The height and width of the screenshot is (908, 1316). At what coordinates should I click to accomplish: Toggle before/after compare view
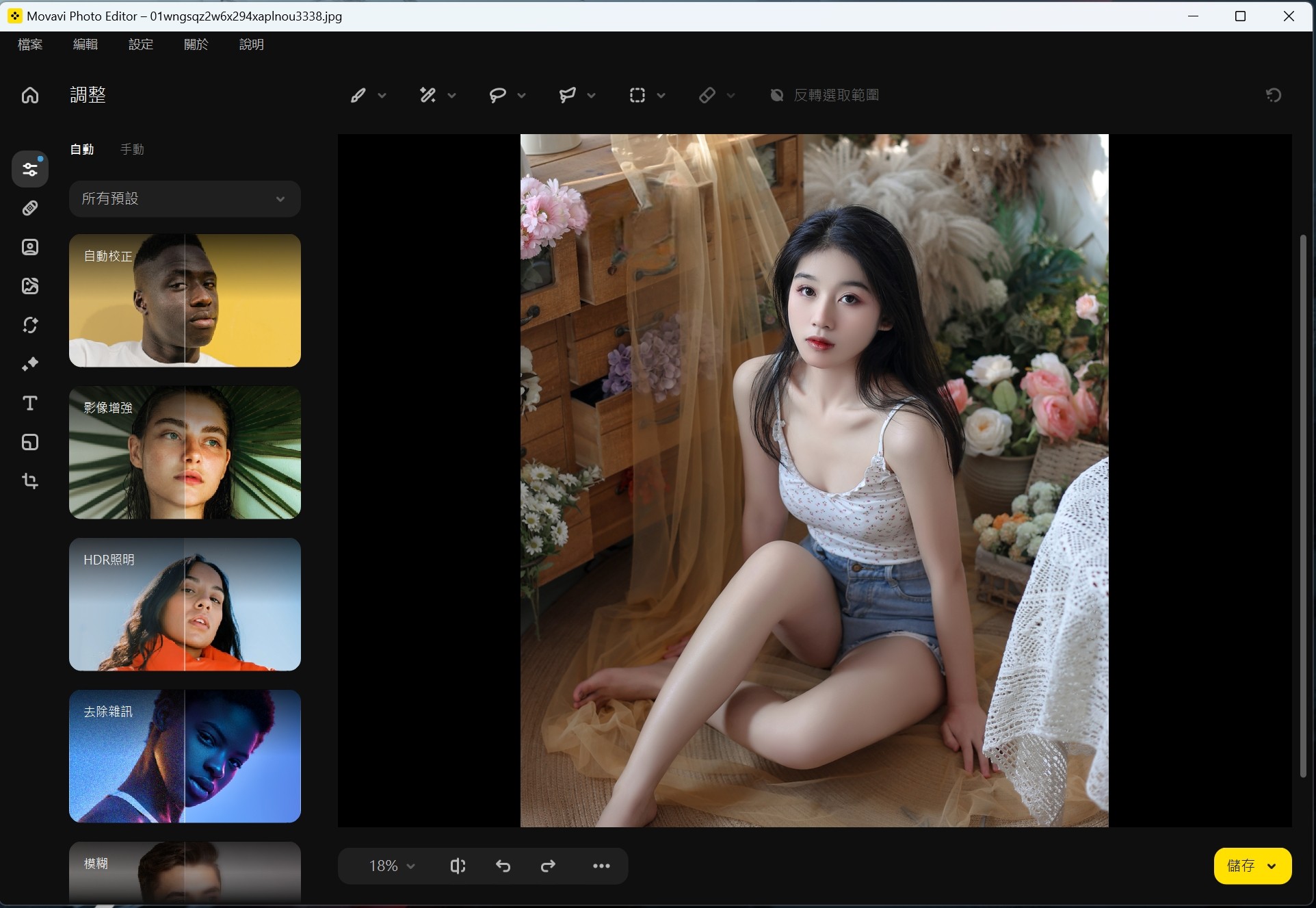click(x=458, y=866)
